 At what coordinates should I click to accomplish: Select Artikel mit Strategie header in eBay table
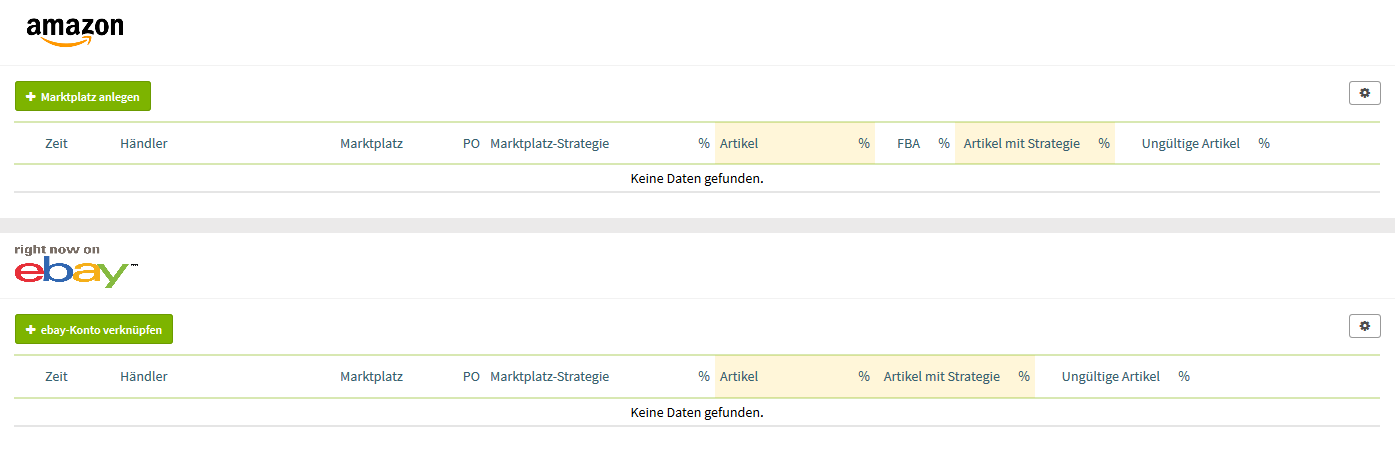tap(942, 377)
